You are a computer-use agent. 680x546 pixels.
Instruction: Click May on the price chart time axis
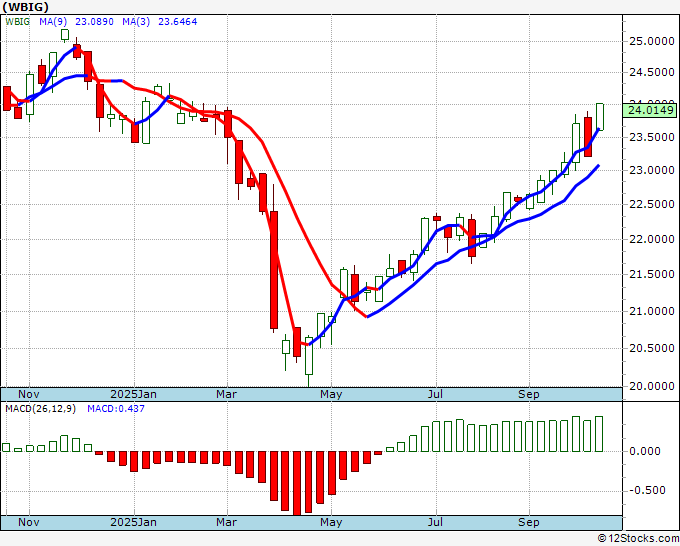(x=331, y=395)
